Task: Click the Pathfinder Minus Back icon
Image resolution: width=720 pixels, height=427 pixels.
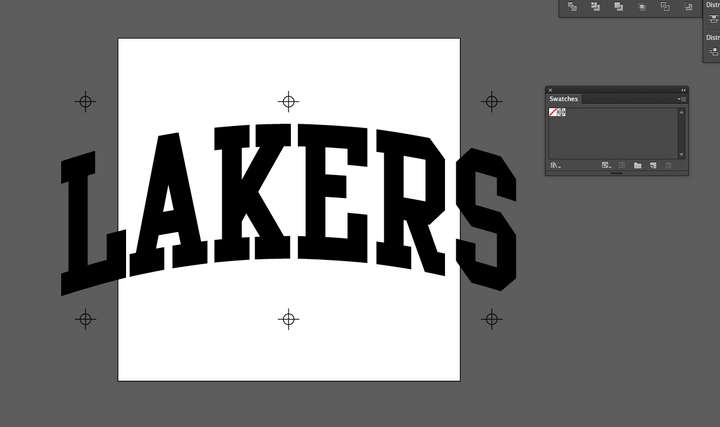Action: coord(688,7)
